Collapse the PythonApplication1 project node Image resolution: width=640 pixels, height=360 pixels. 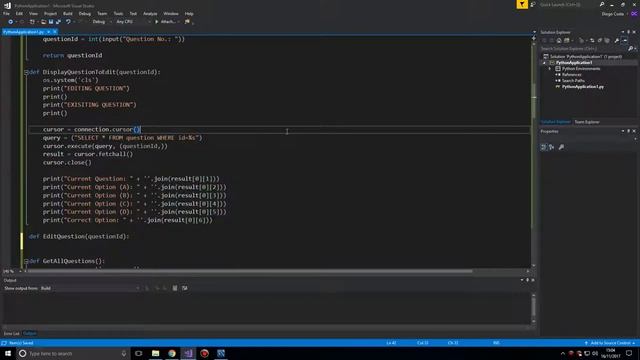[x=544, y=63]
